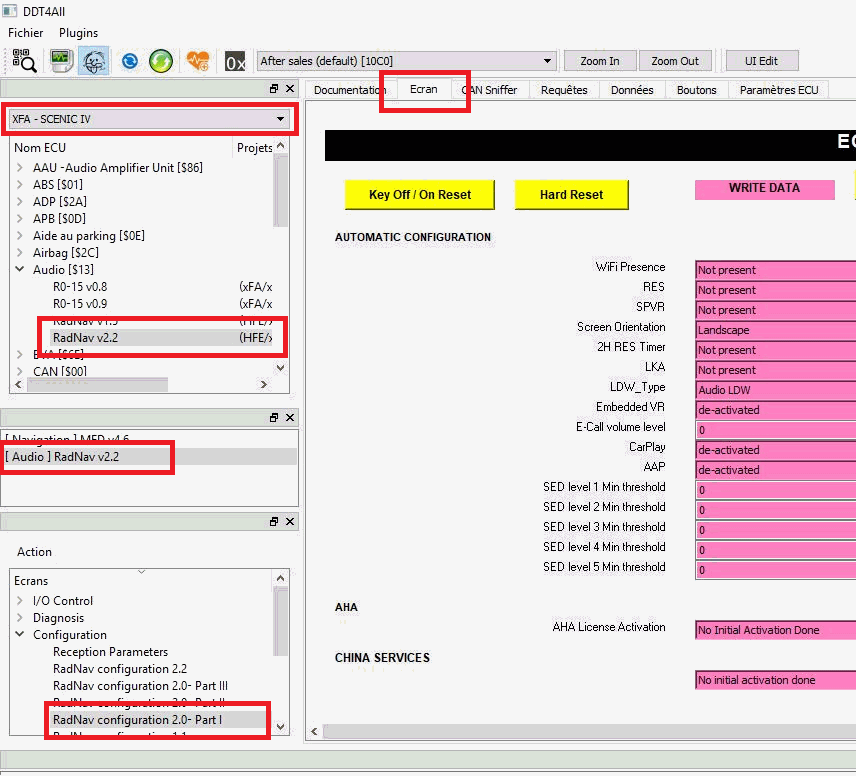Click the 0x hex tool icon
Viewport: 856px width, 776px height.
(235, 61)
